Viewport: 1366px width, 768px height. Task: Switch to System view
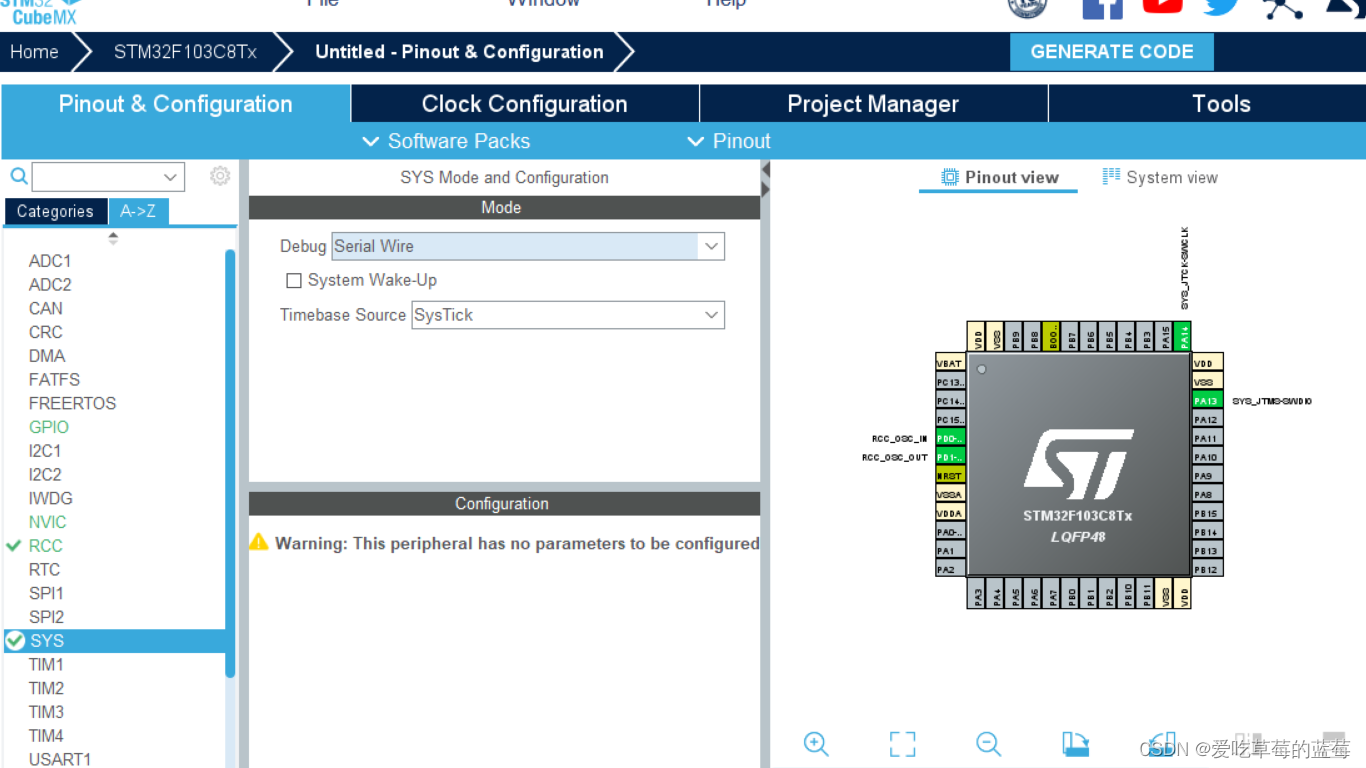tap(1160, 177)
